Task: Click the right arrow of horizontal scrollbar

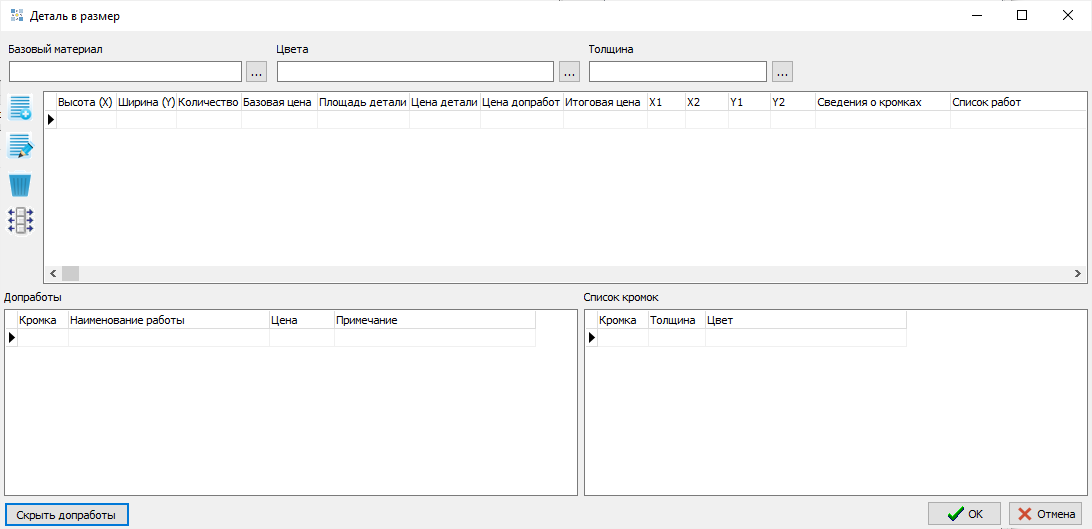Action: 1078,274
